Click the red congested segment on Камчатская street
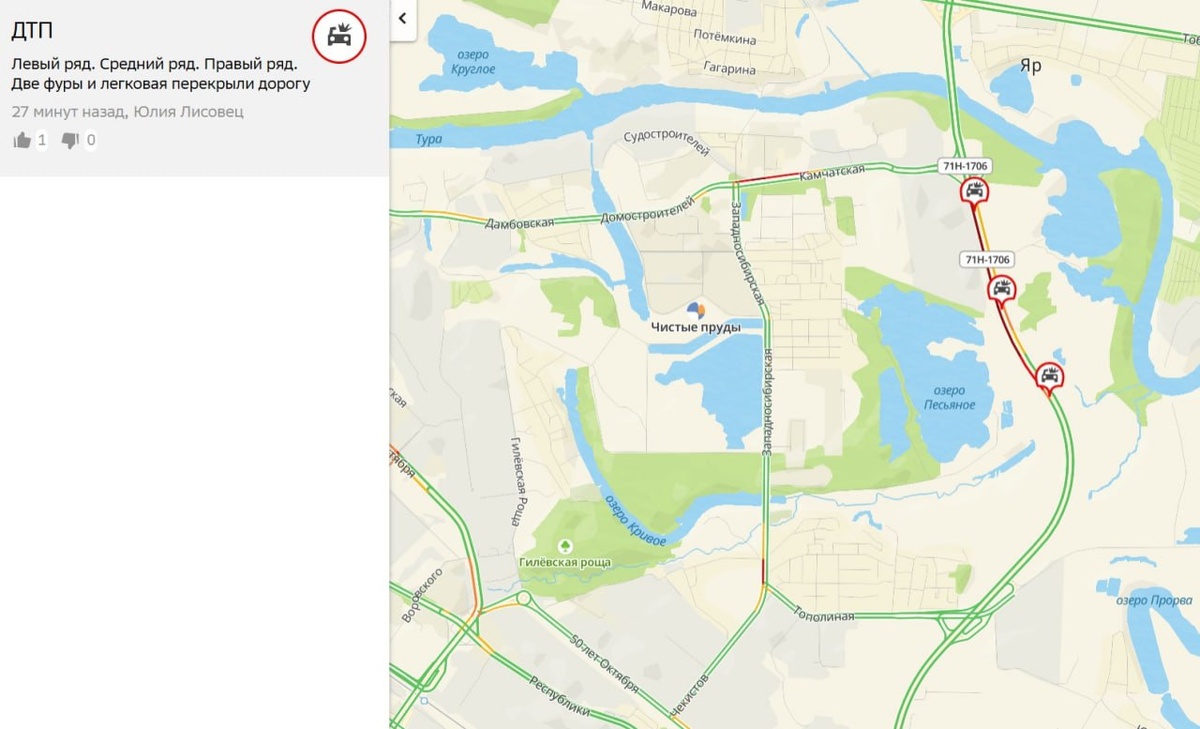Screen dimensions: 1200x729 point(768,179)
